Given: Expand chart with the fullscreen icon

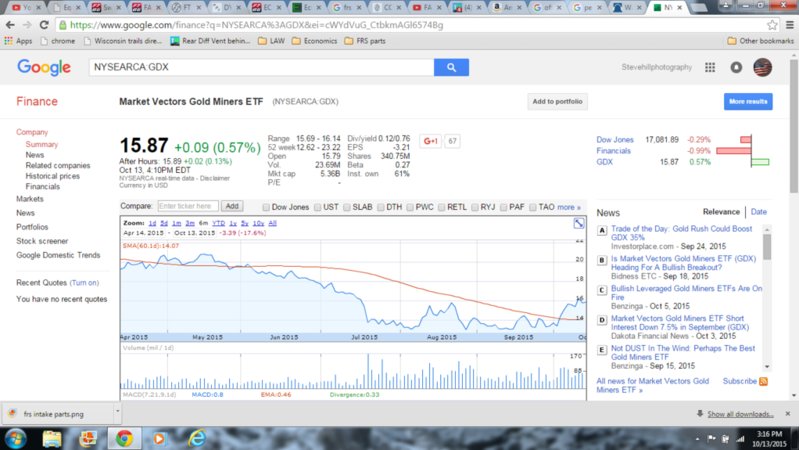Looking at the screenshot, I should point(579,223).
